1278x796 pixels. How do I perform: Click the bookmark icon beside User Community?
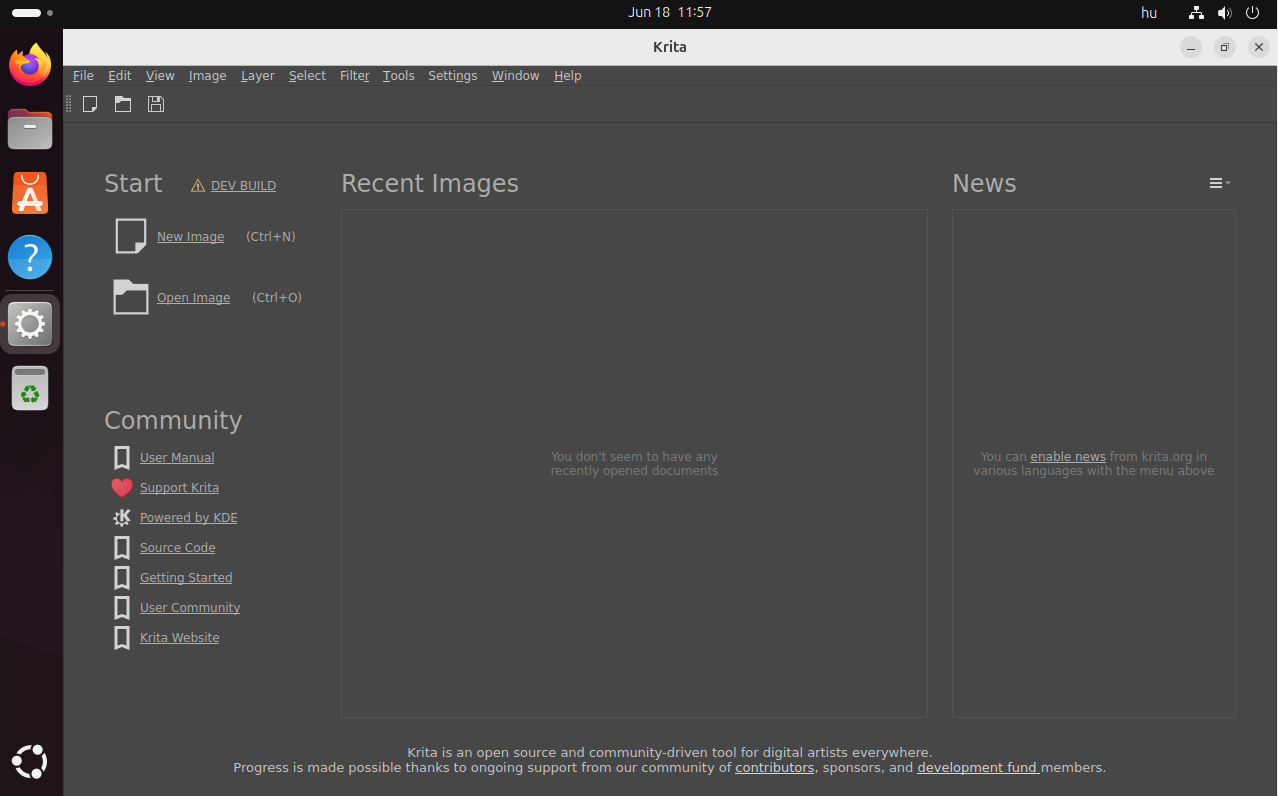pos(122,608)
